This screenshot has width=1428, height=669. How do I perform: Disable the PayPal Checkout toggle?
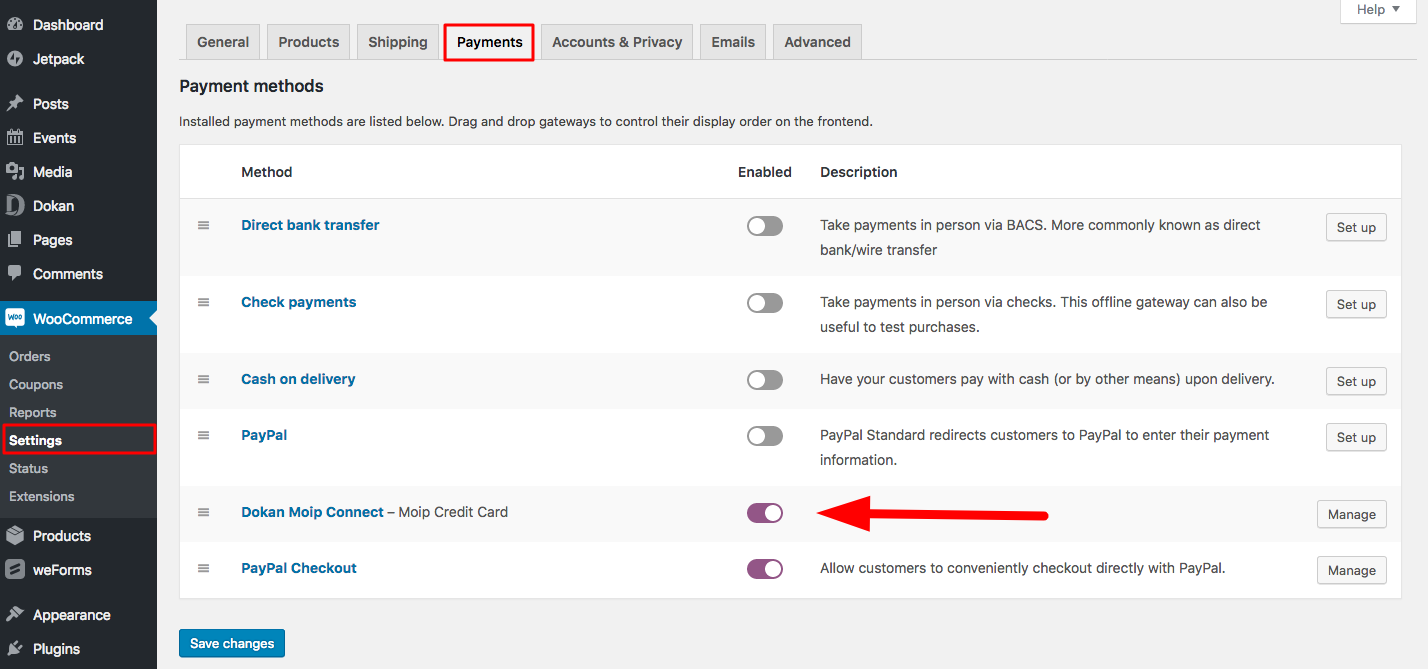point(765,569)
